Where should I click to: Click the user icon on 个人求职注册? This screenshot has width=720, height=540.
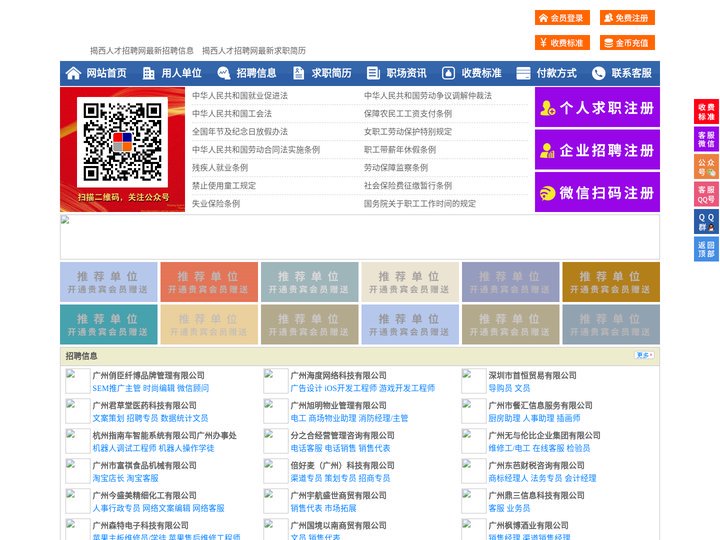point(547,108)
